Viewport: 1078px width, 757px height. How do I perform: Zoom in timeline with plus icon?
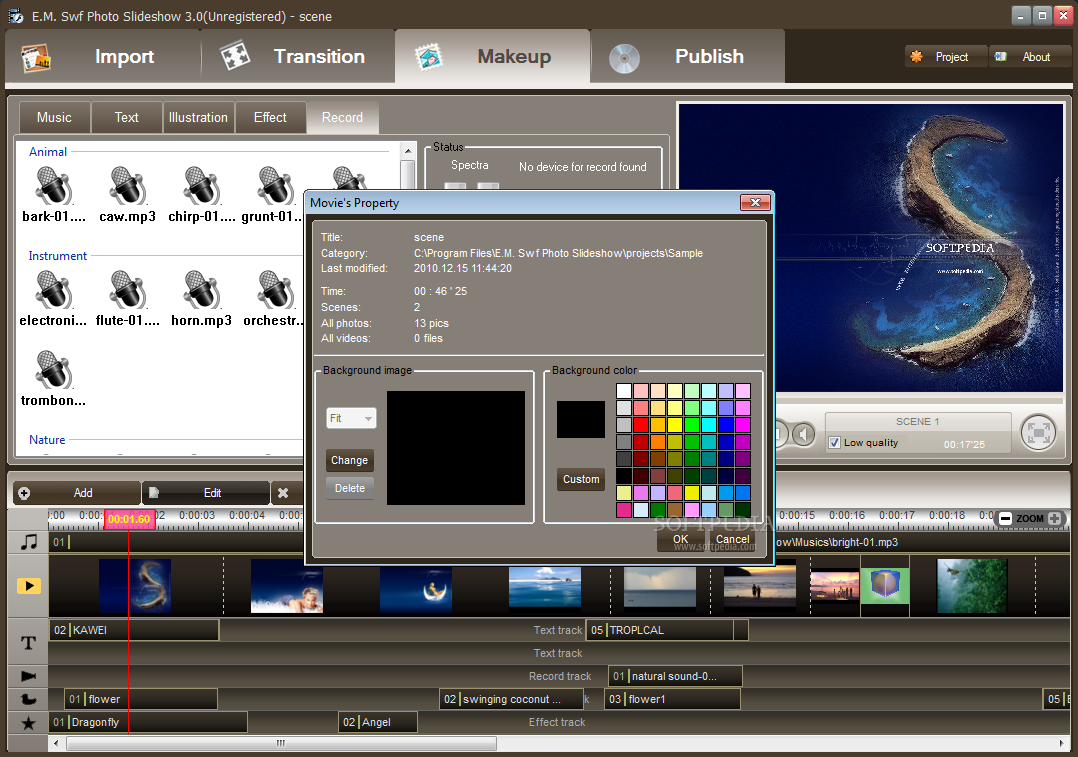coord(1055,518)
